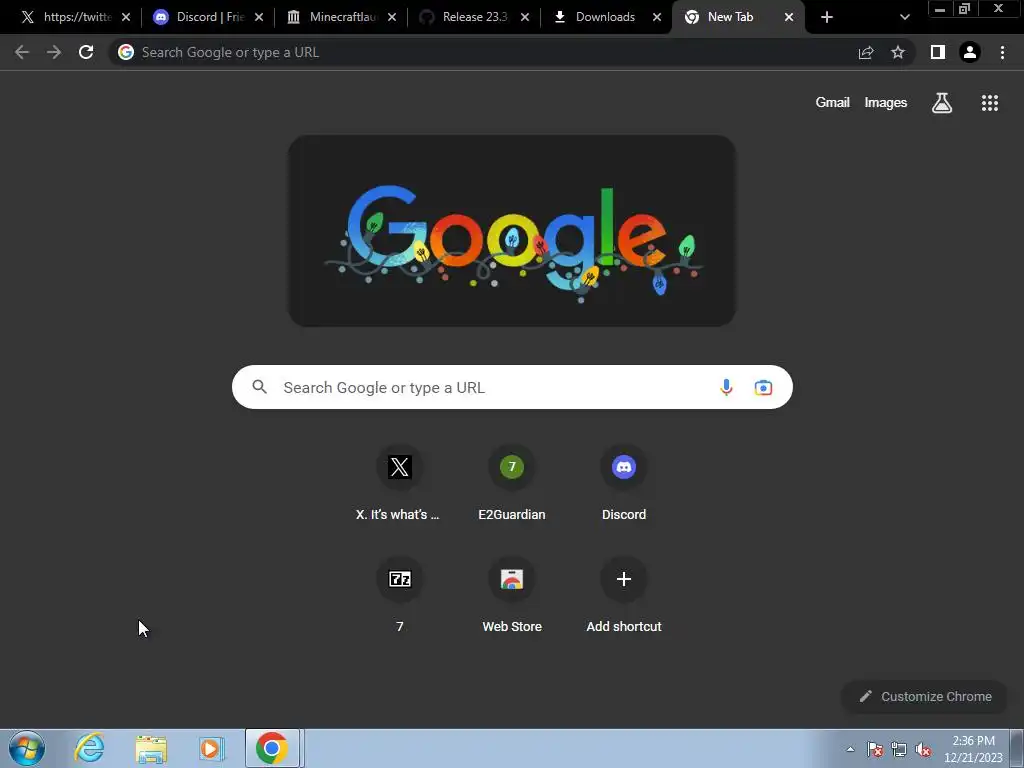Switch to the Downloads tab
Screen dimensions: 1024x768
point(607,17)
